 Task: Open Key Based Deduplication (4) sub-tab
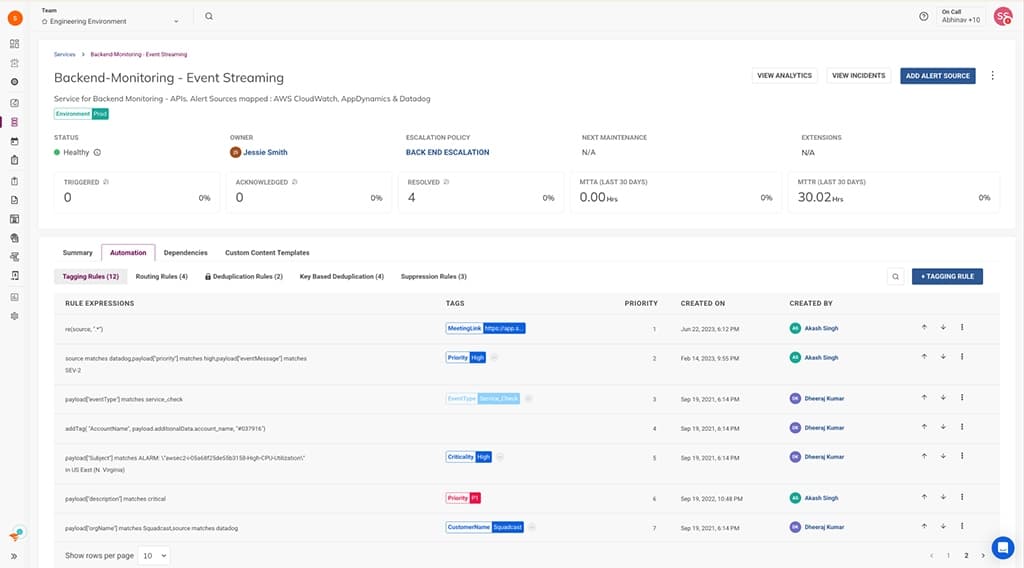coord(342,277)
